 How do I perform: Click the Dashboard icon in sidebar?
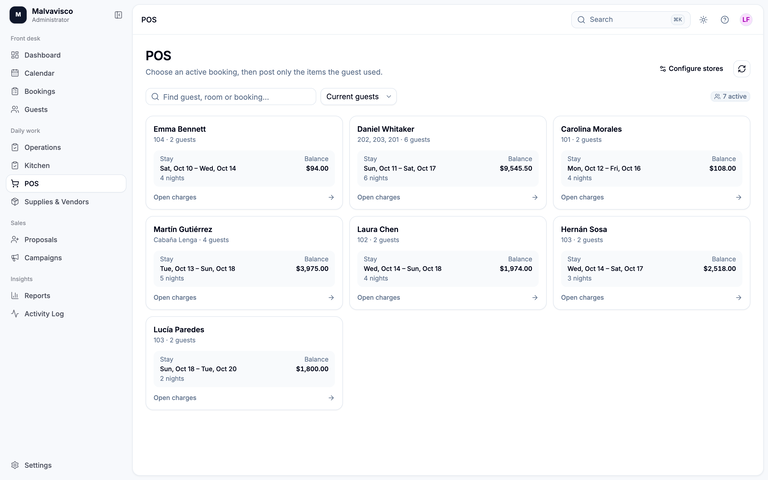click(15, 55)
